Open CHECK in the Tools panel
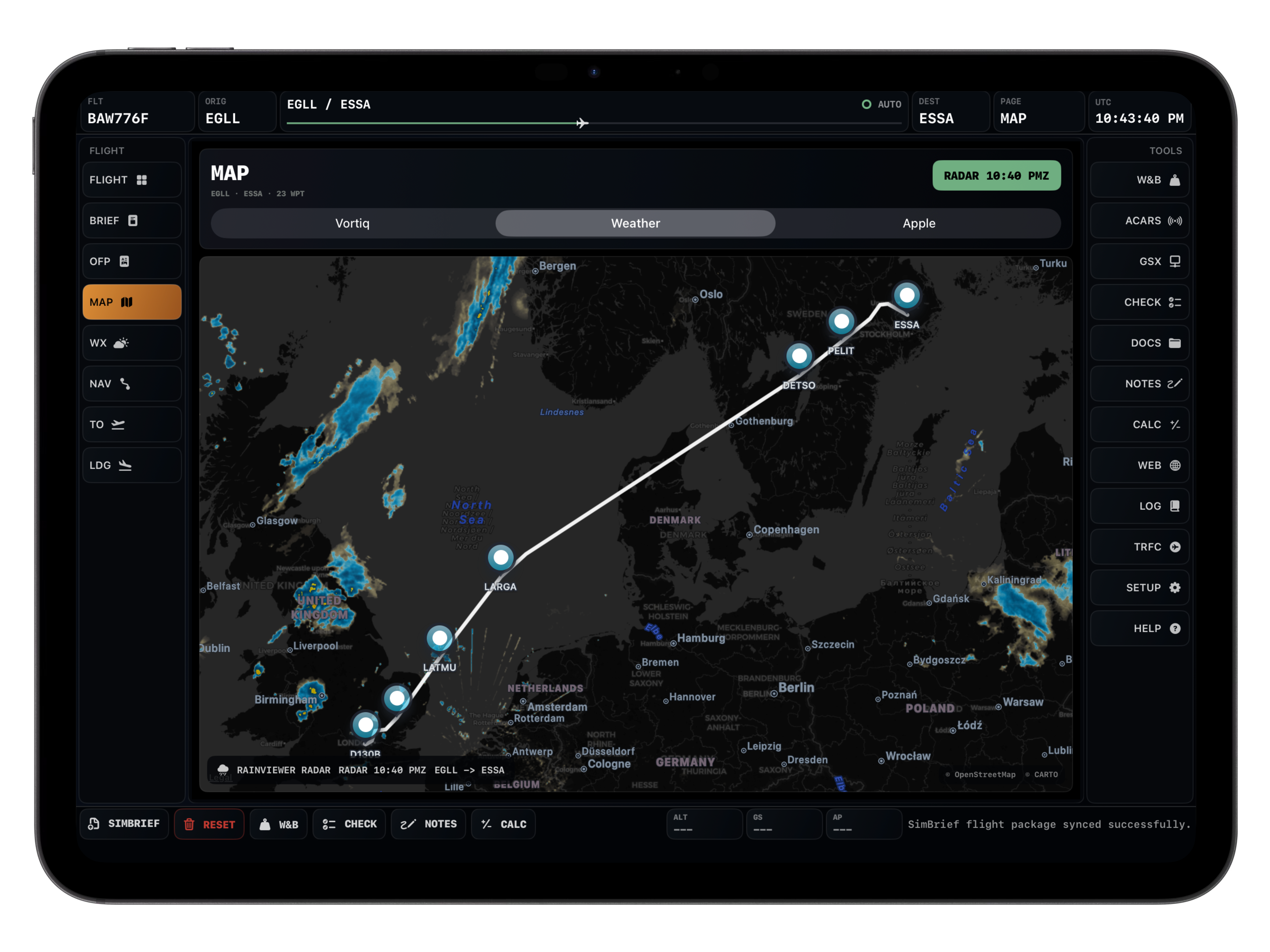This screenshot has height=952, width=1270. pos(1140,302)
